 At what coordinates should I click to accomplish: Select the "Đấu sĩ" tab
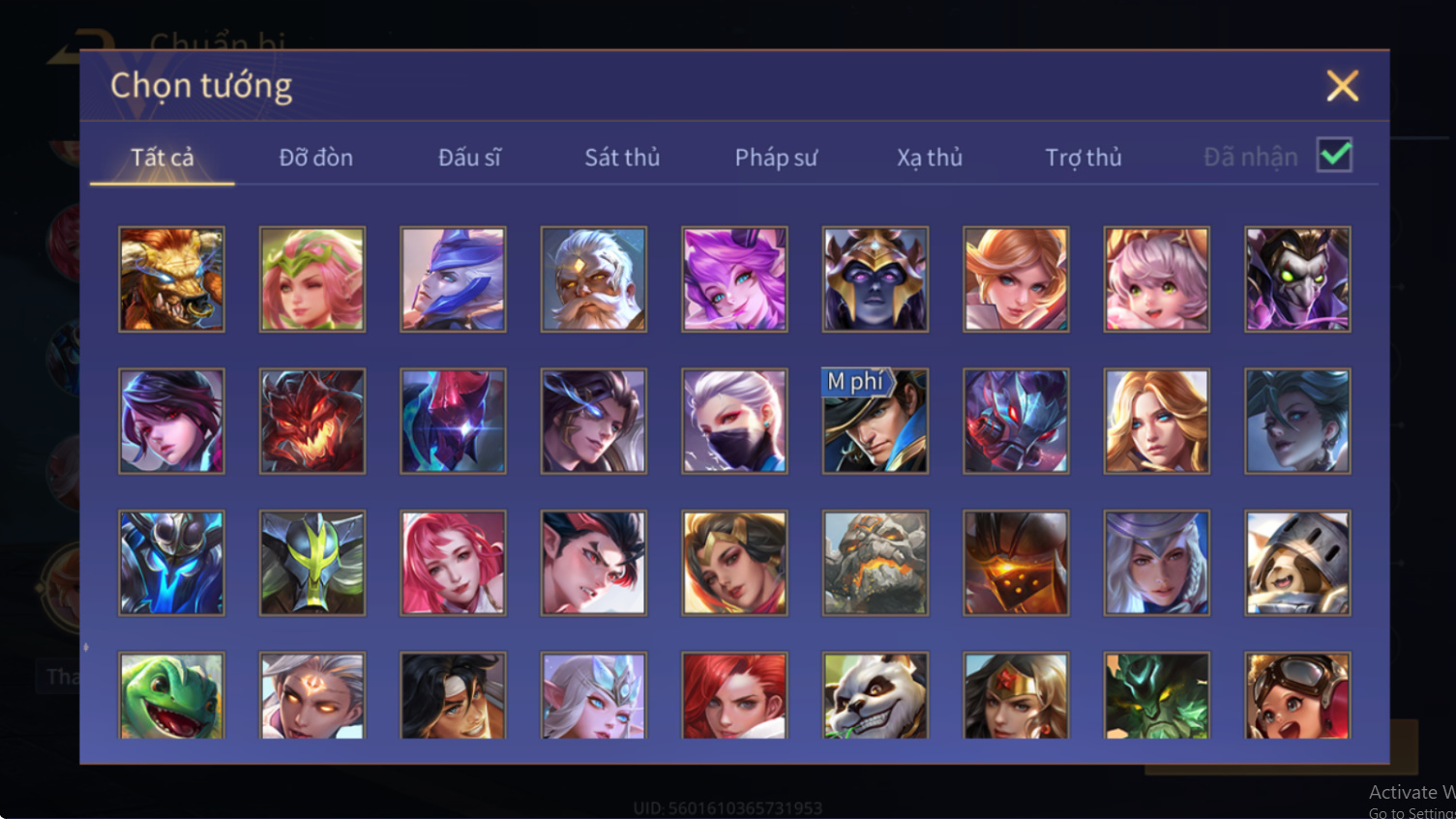[469, 157]
